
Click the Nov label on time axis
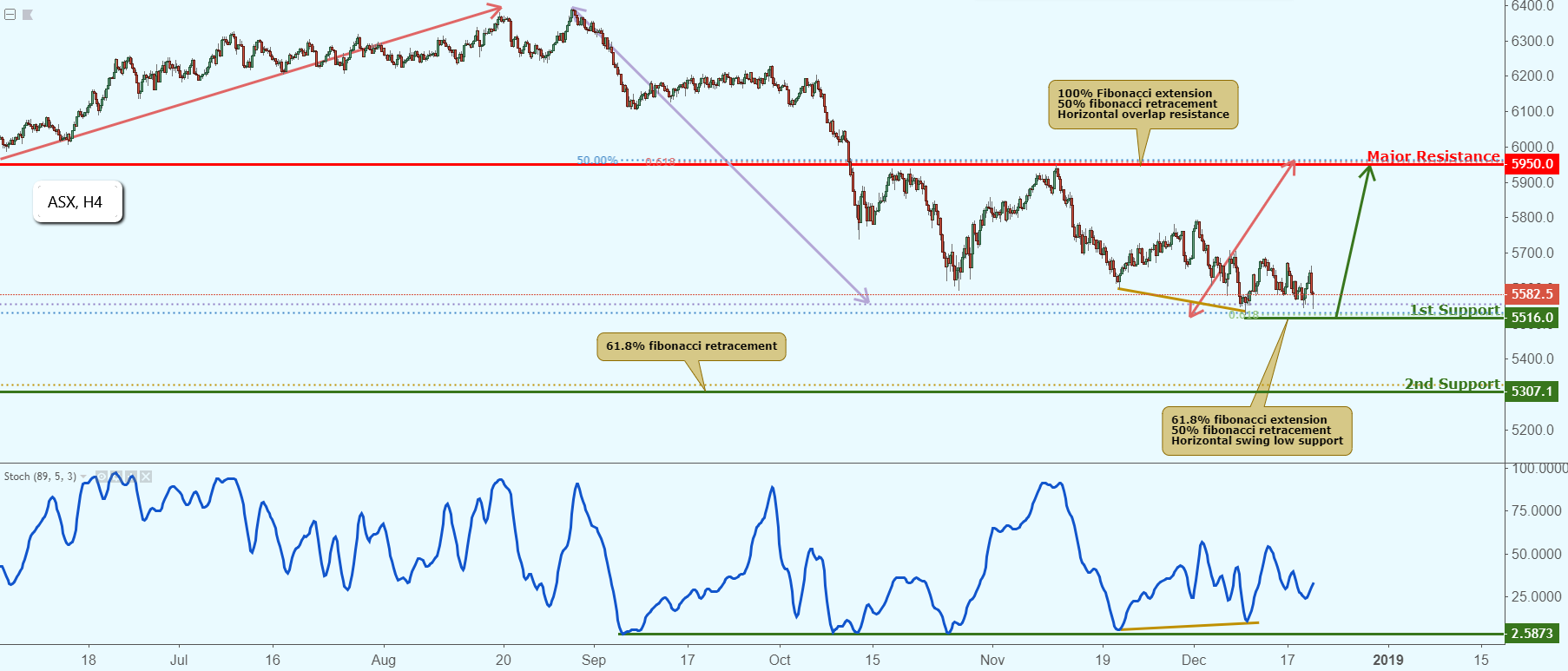pos(992,660)
